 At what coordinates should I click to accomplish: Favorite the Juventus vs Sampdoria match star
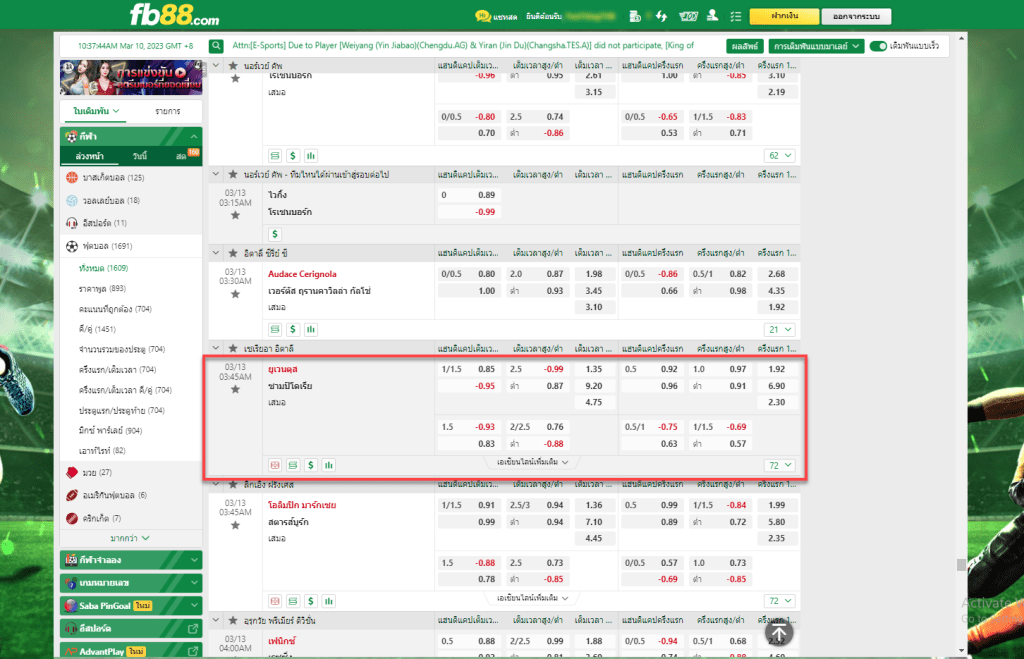(x=235, y=389)
